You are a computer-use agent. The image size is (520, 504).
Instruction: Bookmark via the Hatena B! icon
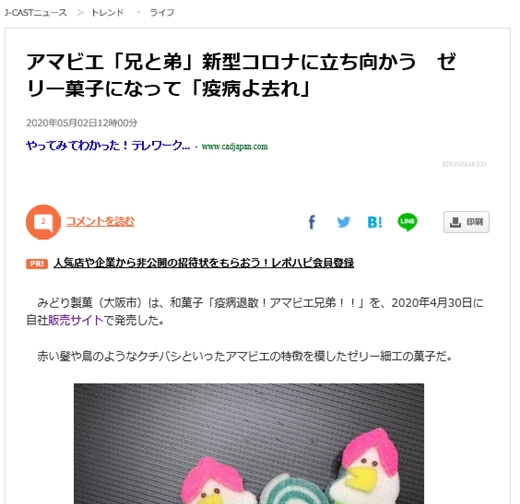pos(375,222)
